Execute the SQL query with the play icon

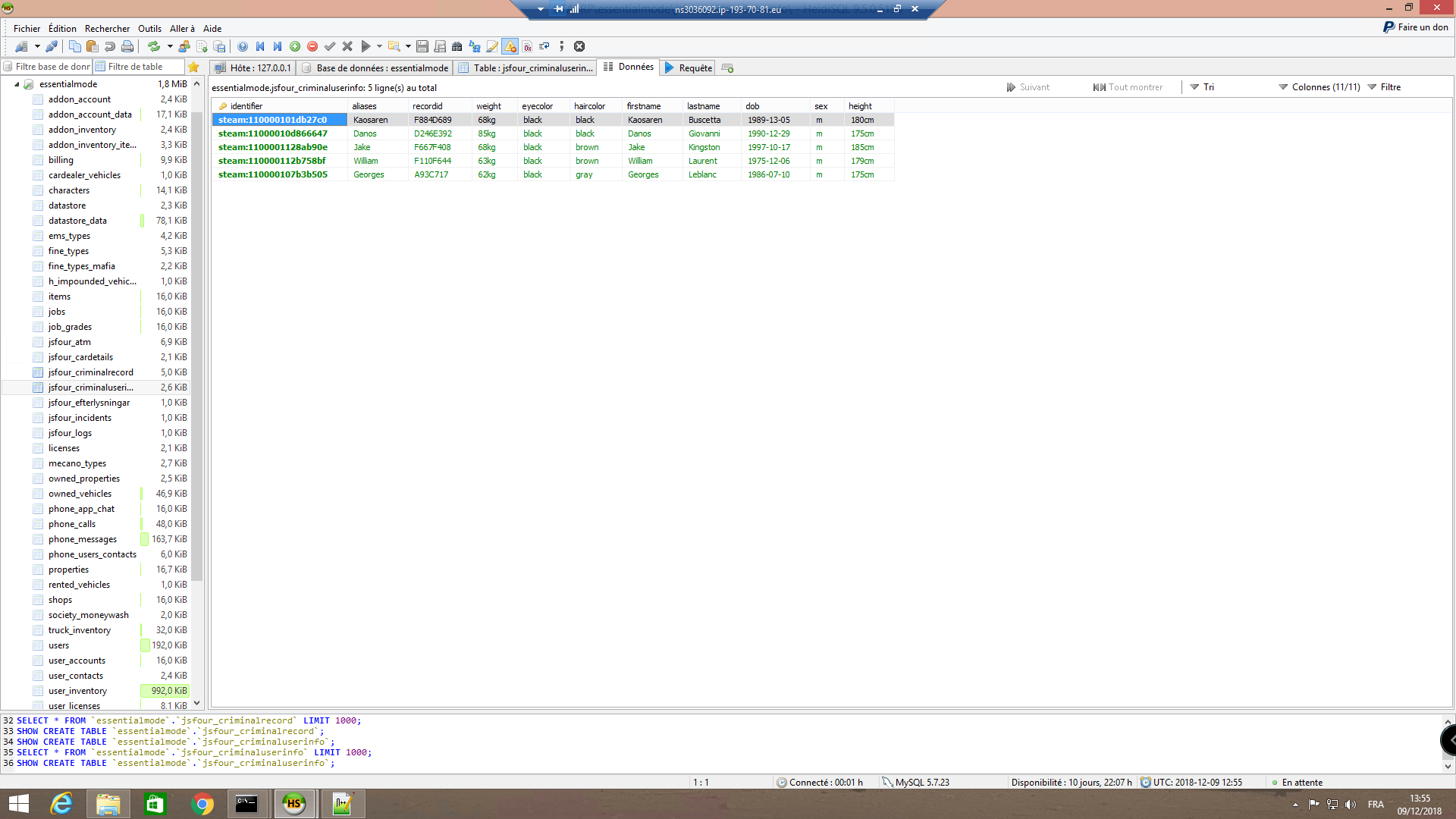[366, 46]
